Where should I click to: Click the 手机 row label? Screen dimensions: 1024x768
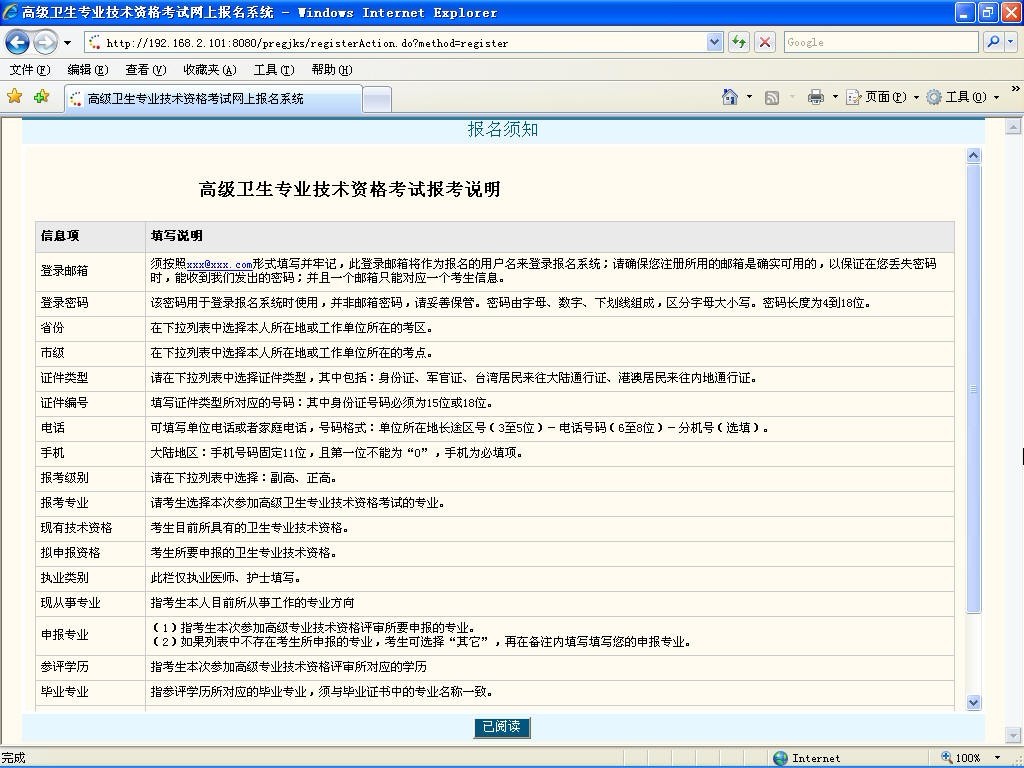tap(52, 453)
